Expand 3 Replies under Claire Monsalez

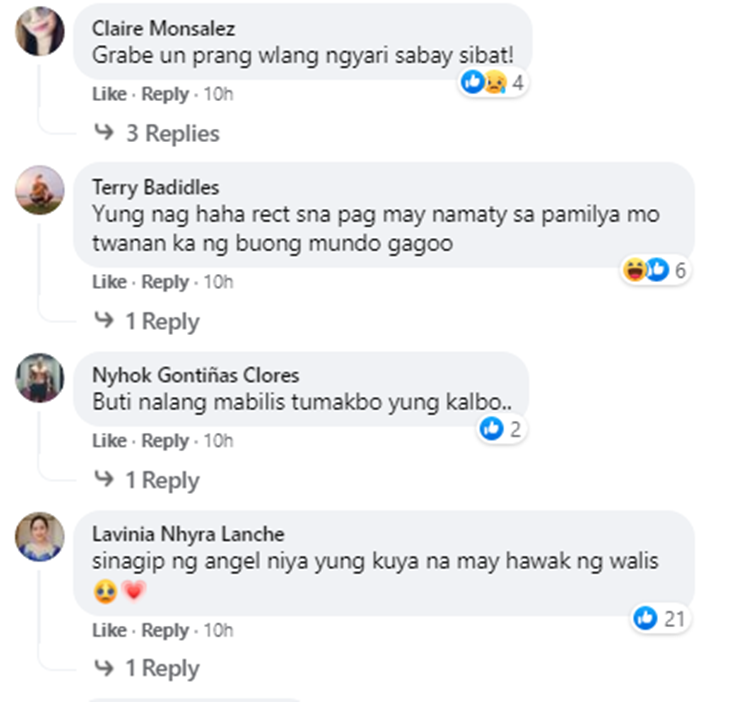(x=157, y=133)
